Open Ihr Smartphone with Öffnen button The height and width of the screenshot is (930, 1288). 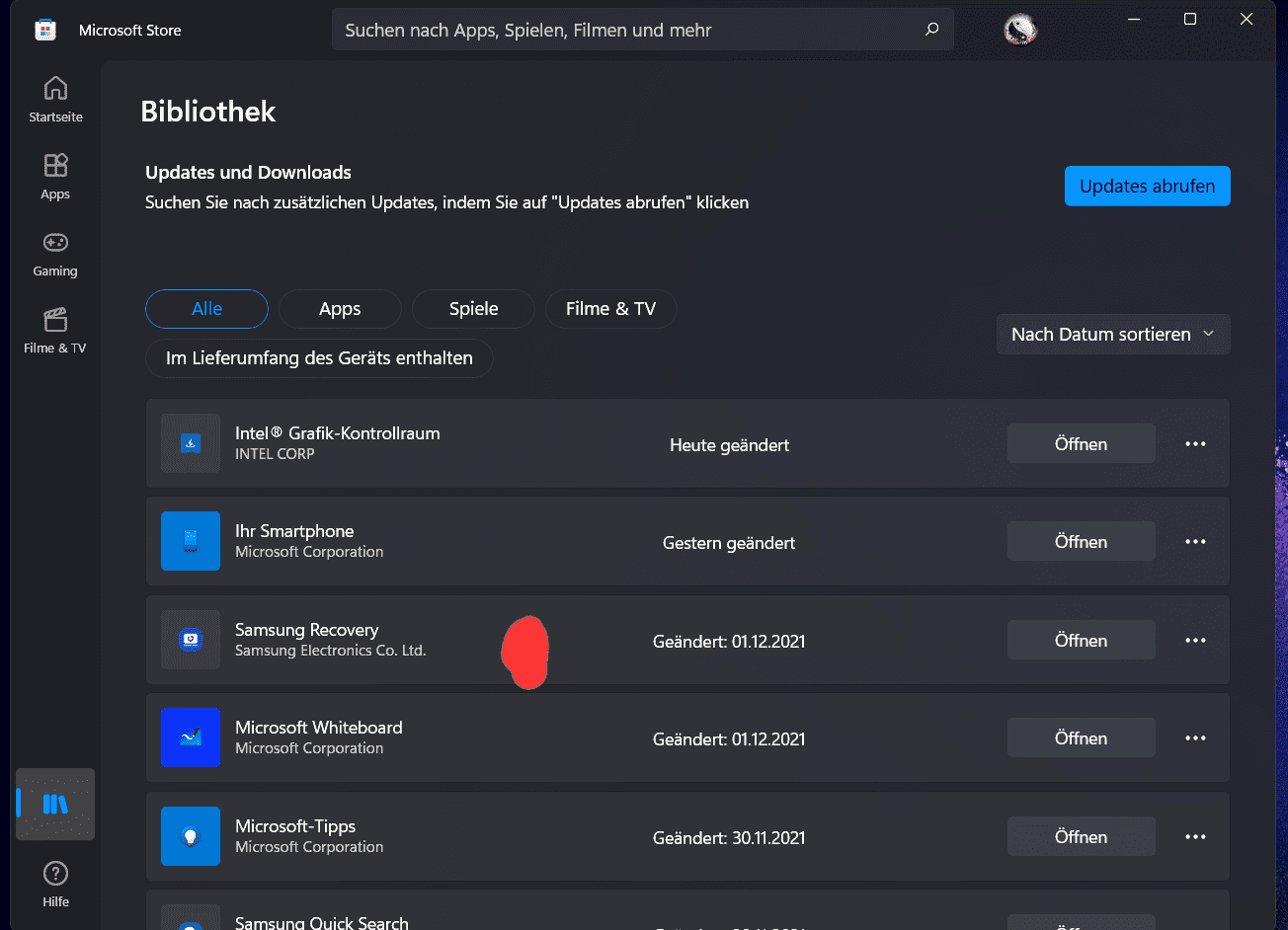pos(1082,542)
